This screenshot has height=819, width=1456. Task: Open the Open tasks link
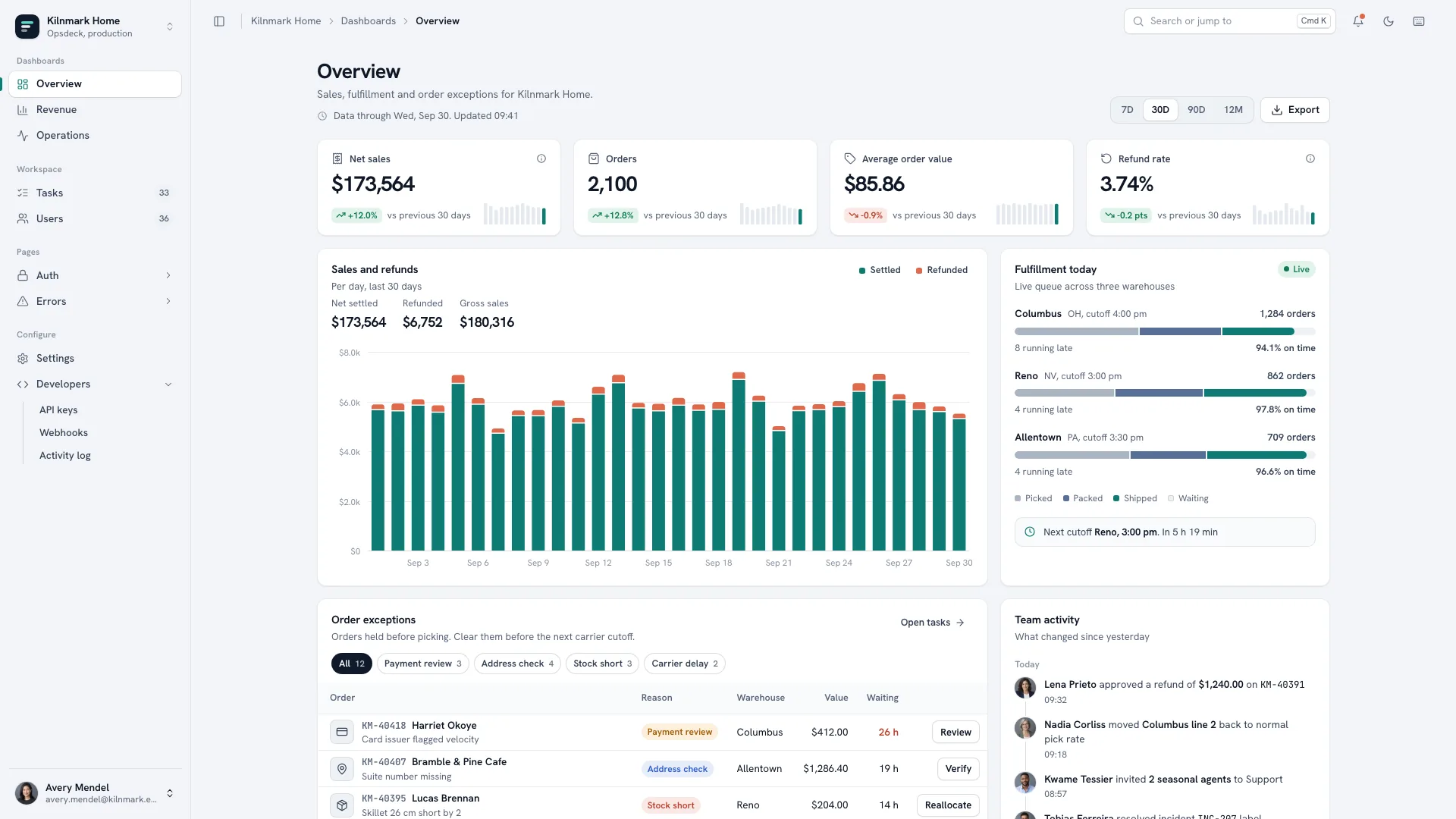coord(932,623)
